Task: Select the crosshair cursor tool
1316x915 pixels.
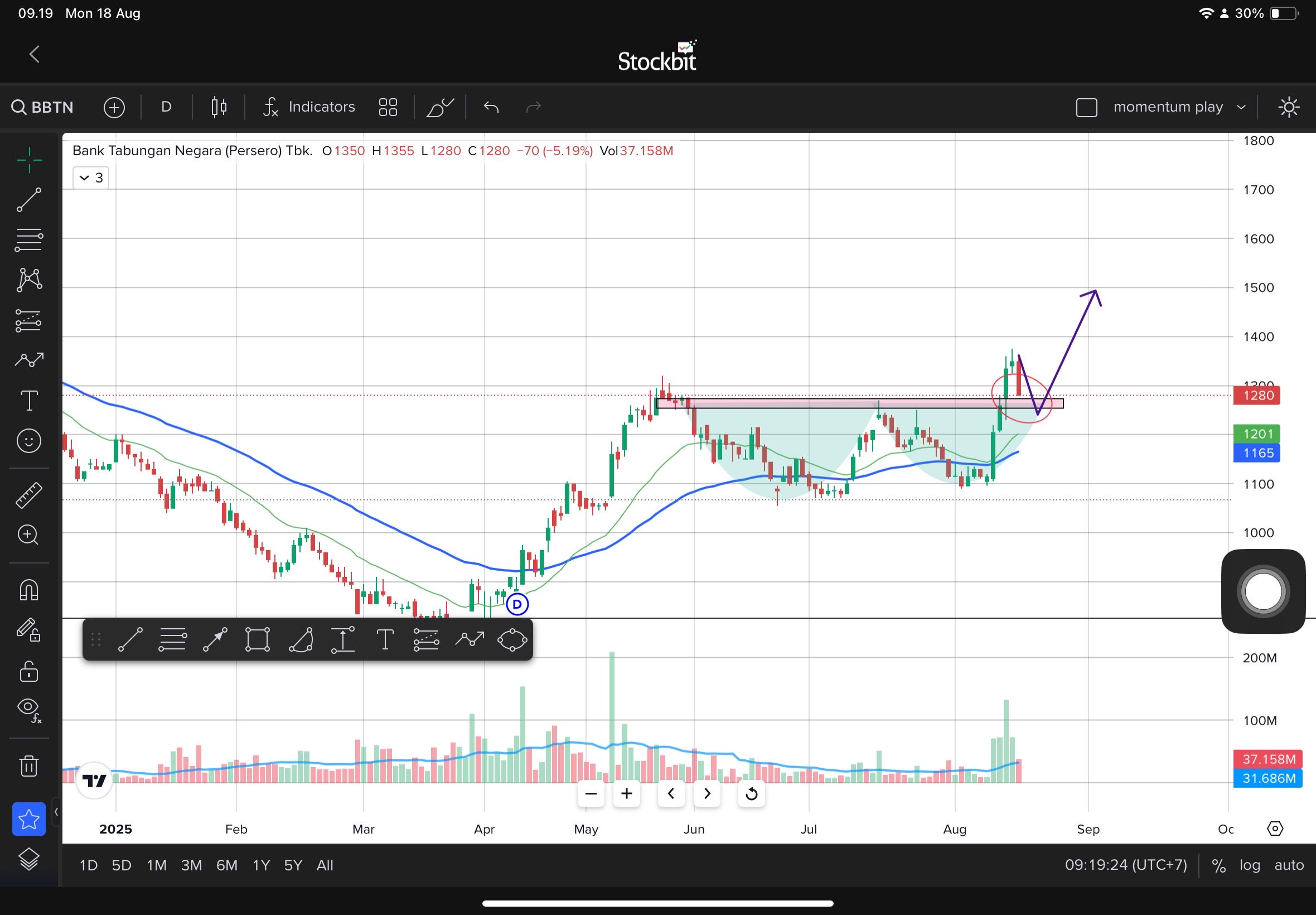Action: (x=28, y=160)
